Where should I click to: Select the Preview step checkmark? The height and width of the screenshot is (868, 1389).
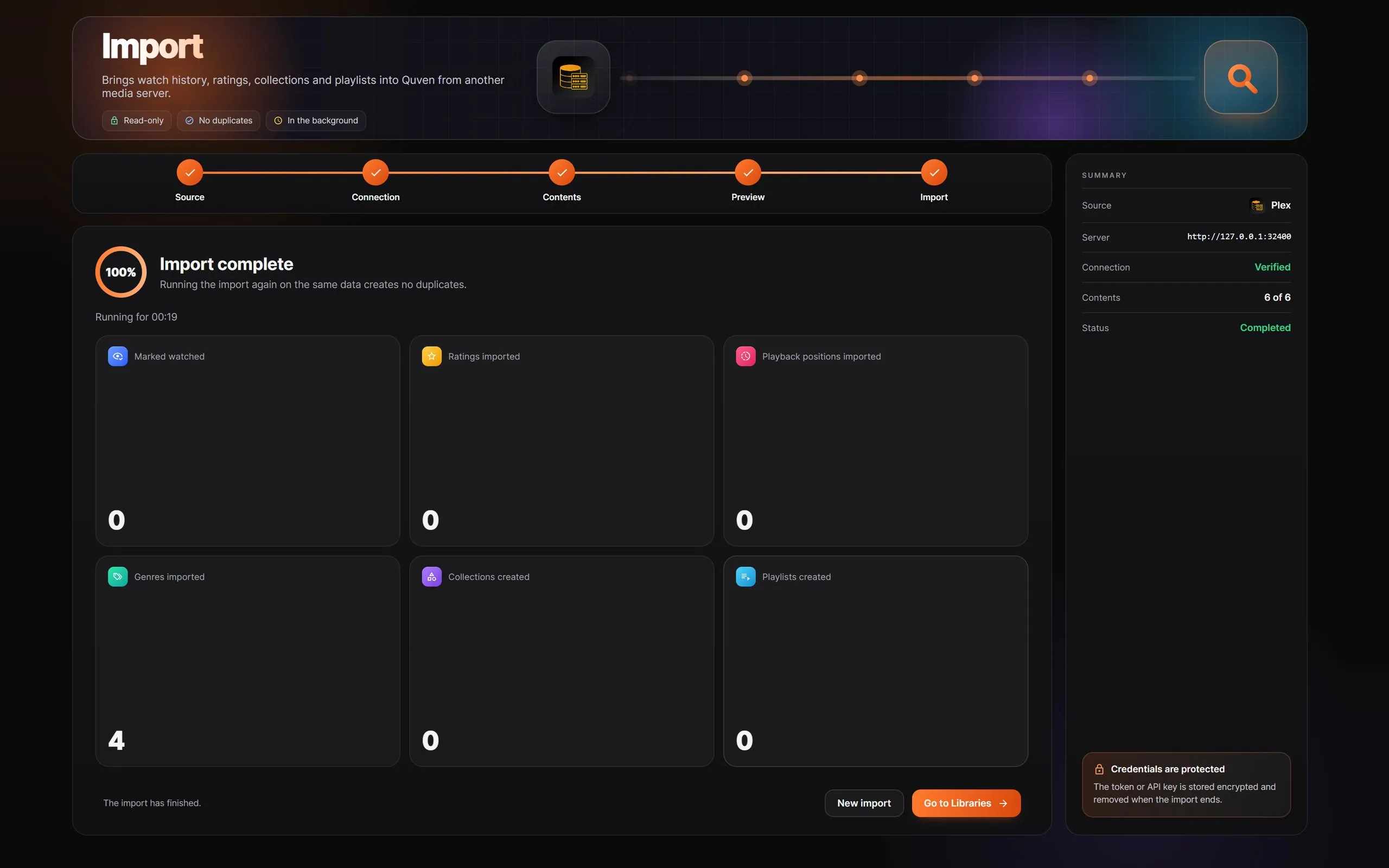(x=748, y=172)
